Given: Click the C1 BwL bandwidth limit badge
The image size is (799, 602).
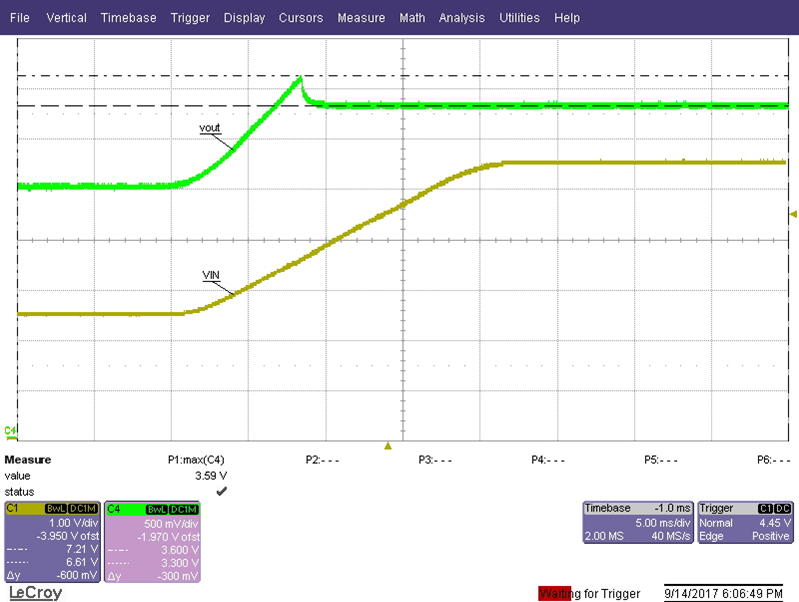Looking at the screenshot, I should 56,509.
